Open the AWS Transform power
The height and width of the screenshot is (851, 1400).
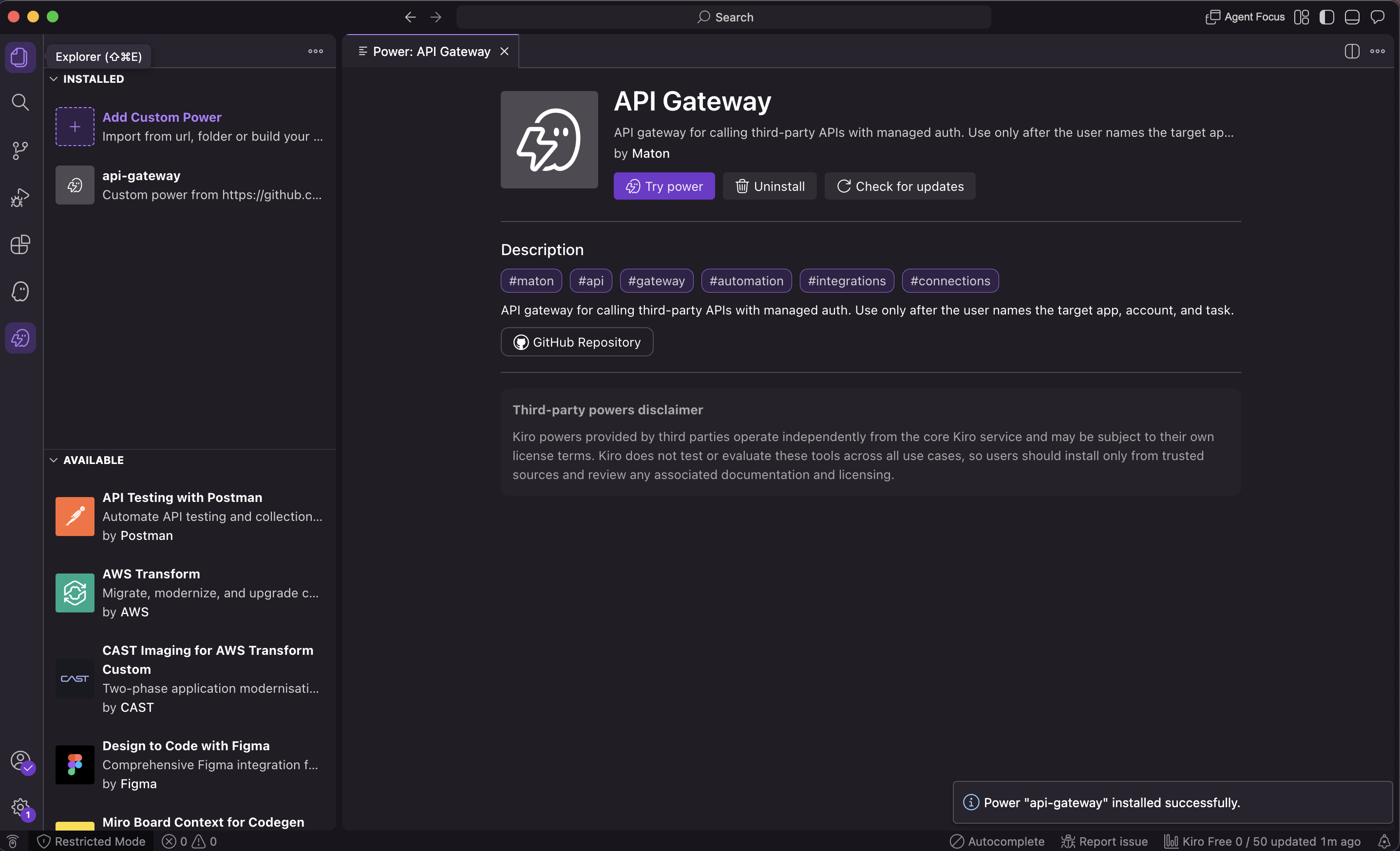(190, 592)
